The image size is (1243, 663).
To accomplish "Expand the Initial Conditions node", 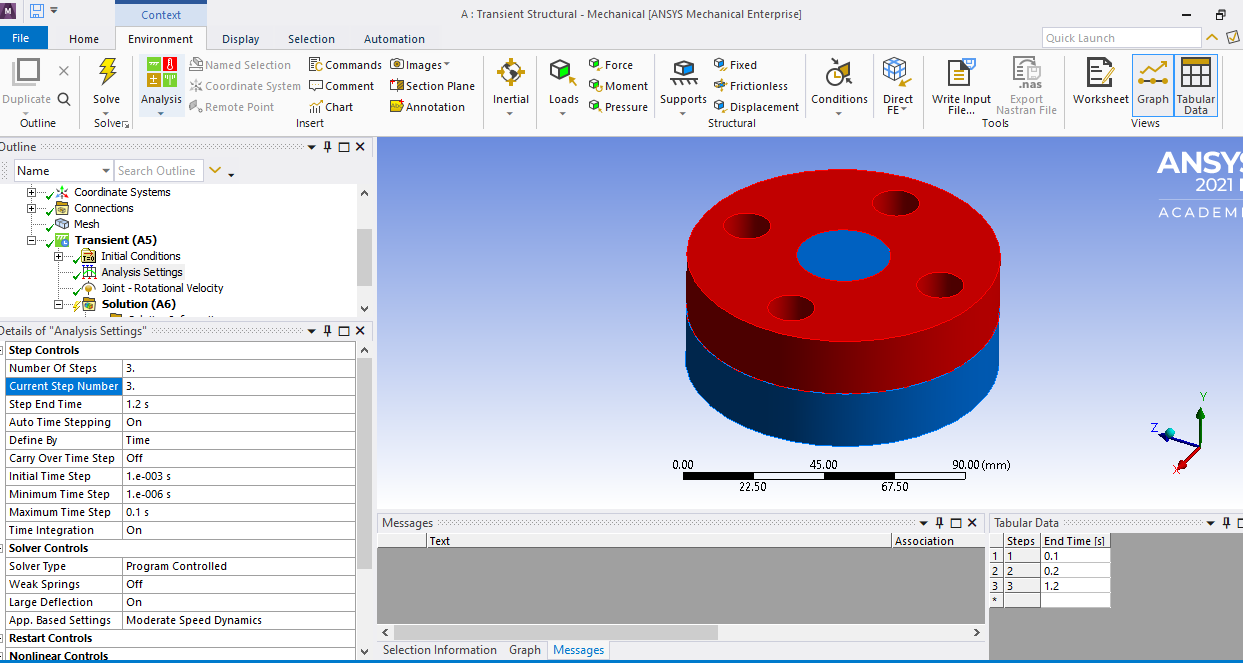I will coord(59,256).
